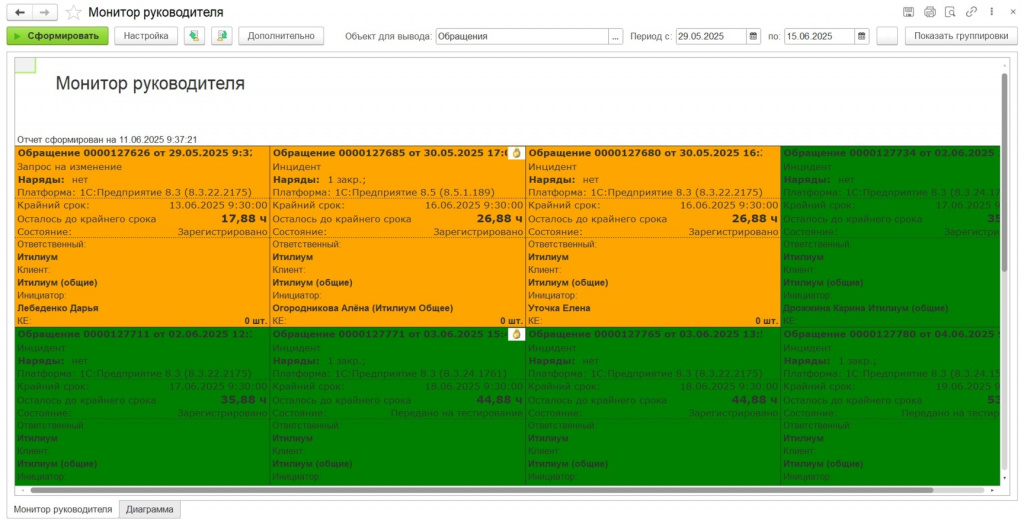Open the Дополнительно menu
Viewport: 1024px width, 523px height.
(x=281, y=36)
